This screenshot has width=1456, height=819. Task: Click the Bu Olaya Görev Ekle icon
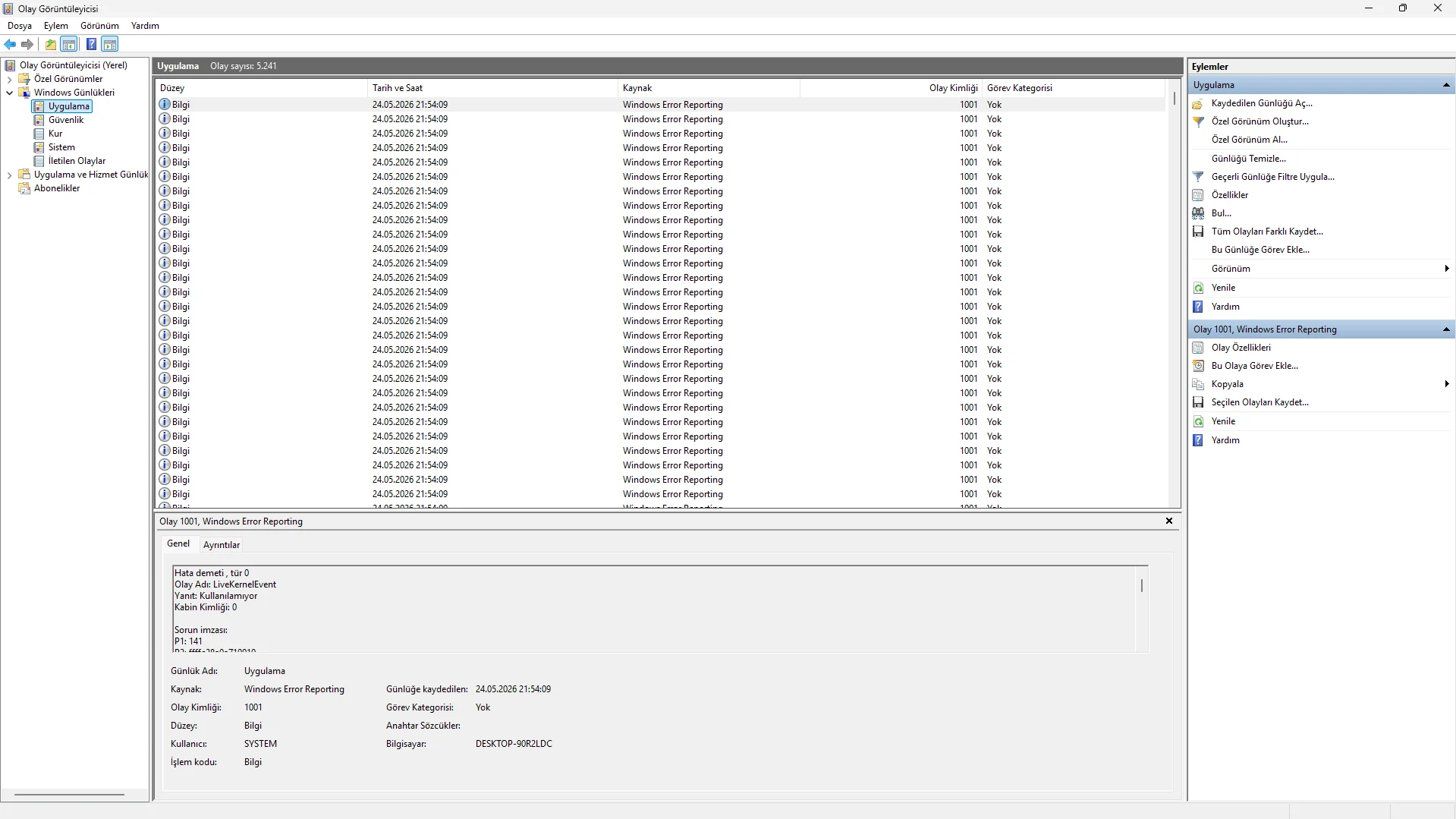pyautogui.click(x=1198, y=366)
